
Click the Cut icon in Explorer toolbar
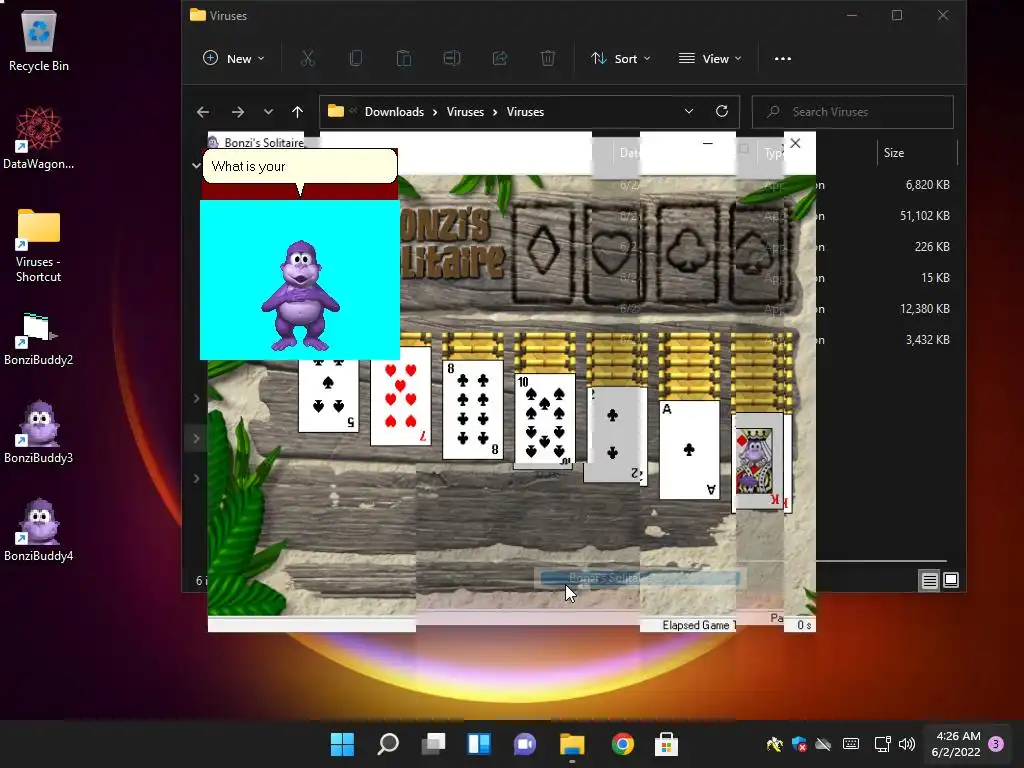click(x=308, y=59)
